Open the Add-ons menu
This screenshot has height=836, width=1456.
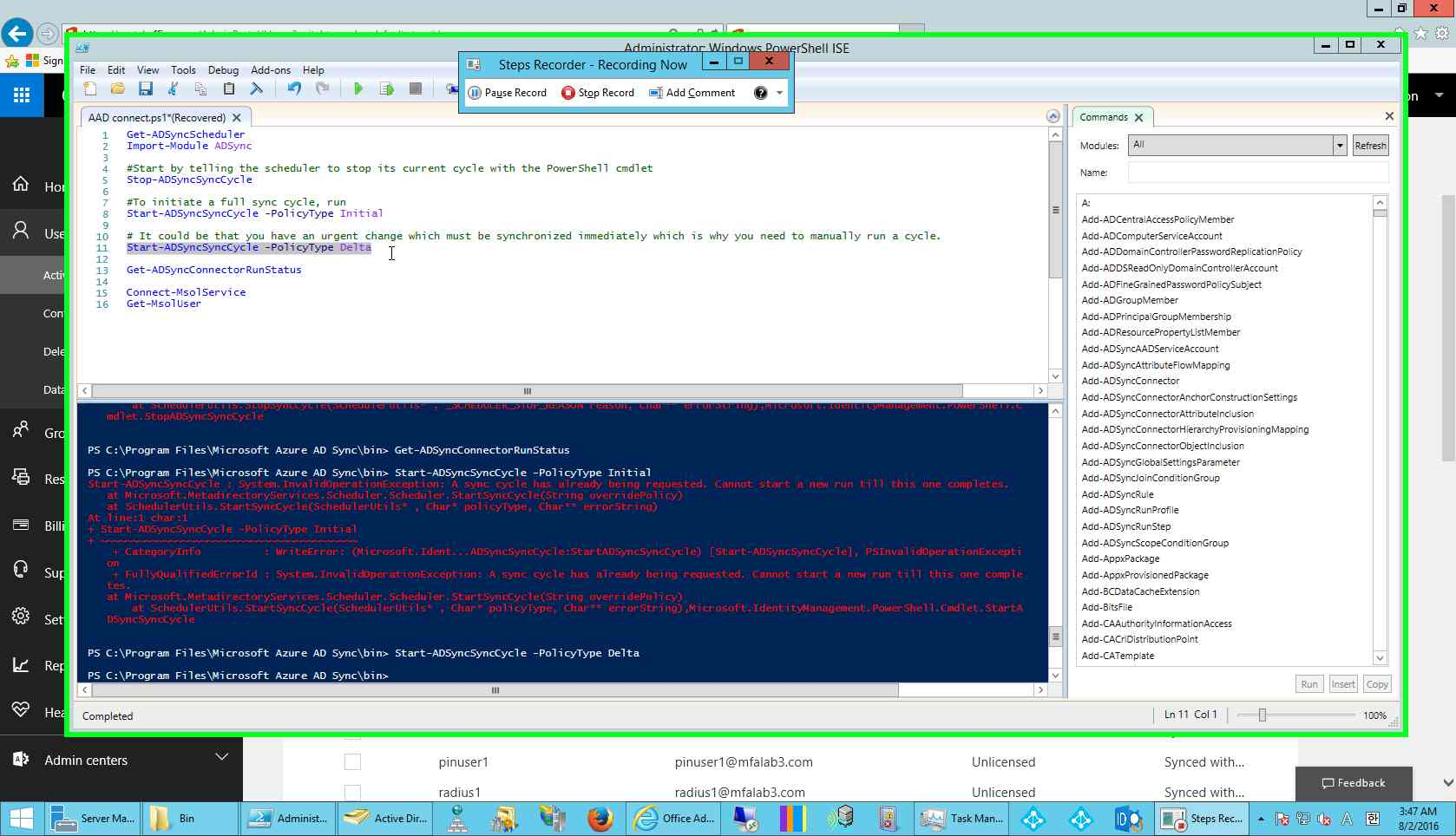[271, 70]
